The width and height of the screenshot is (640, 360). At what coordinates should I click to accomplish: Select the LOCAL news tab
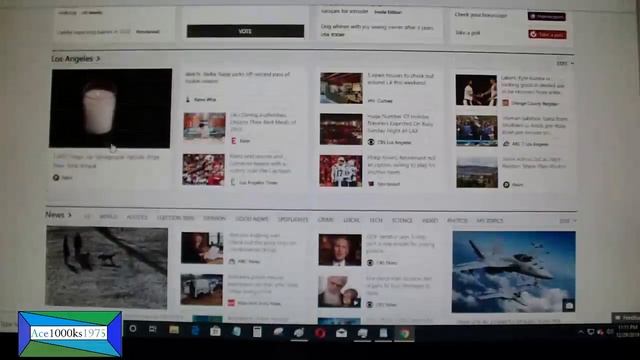click(x=351, y=220)
